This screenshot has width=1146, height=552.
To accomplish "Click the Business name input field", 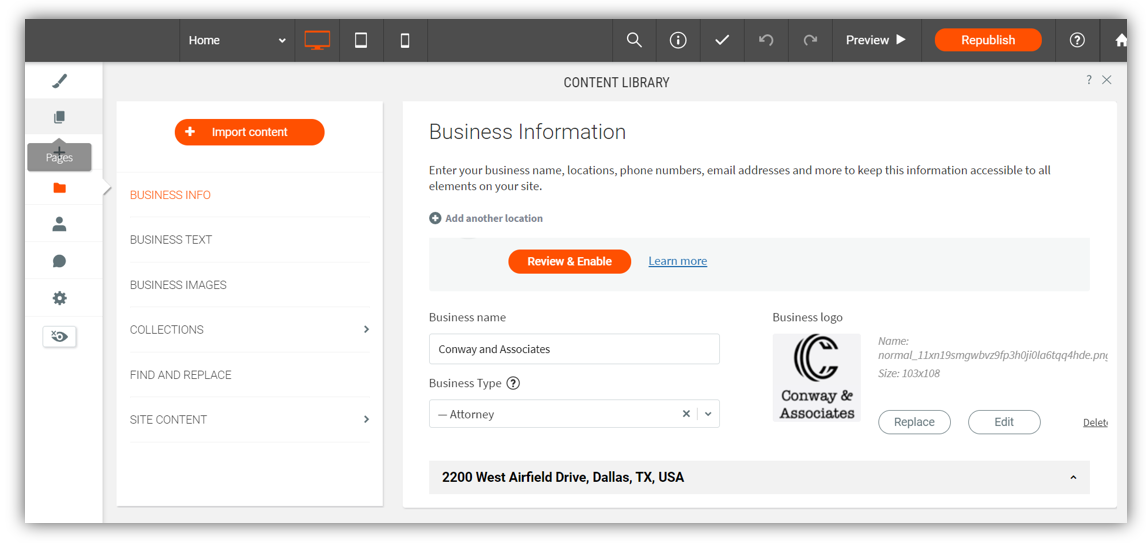I will [x=574, y=349].
